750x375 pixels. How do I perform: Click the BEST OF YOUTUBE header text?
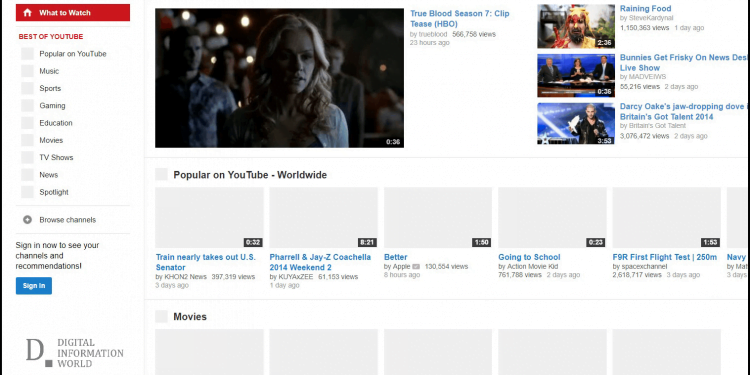point(51,36)
